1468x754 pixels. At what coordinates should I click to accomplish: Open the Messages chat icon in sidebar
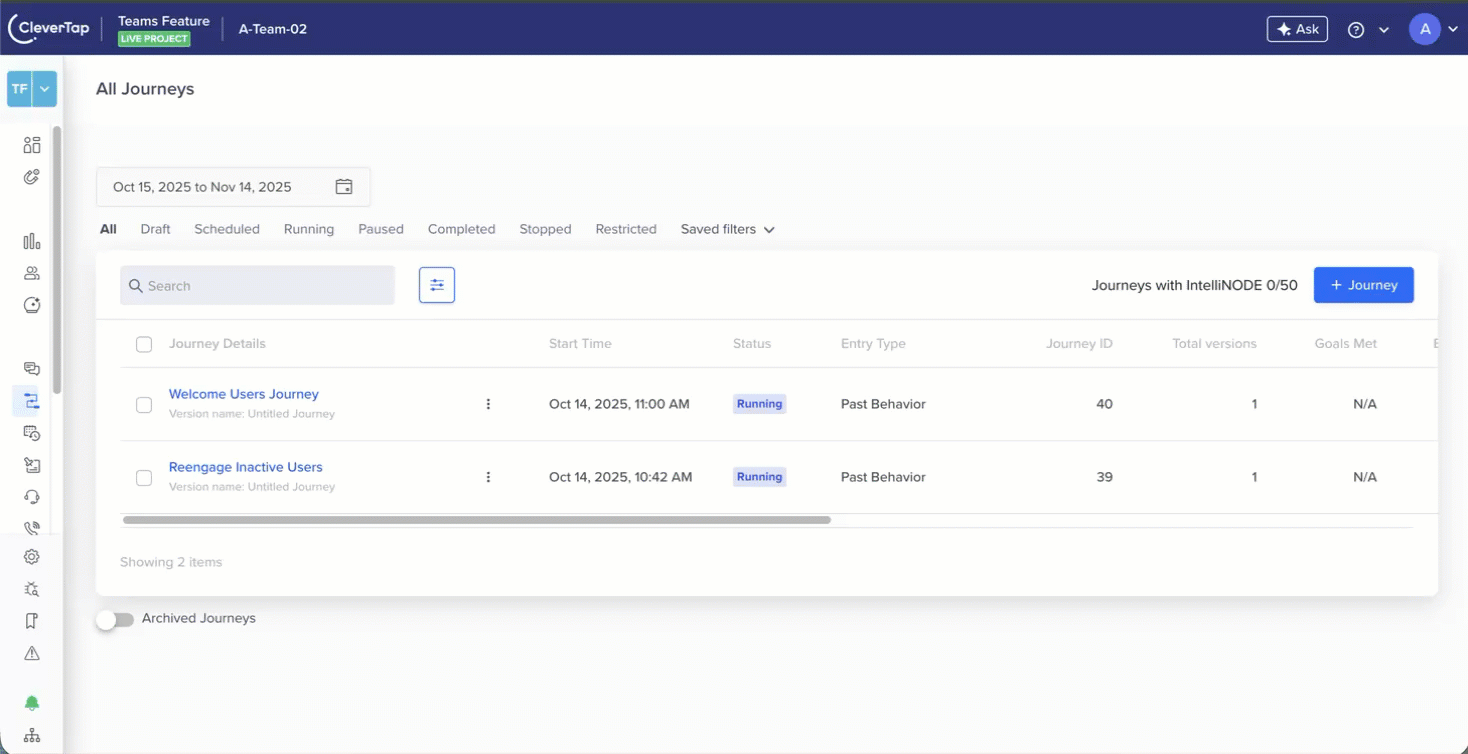coord(31,368)
